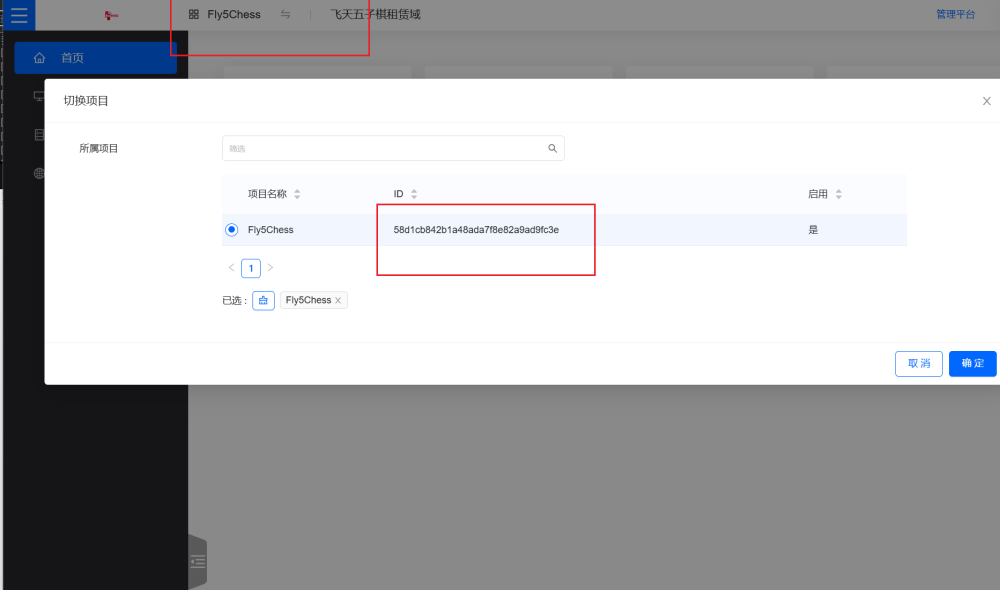Click the 确定 confirm button

(x=972, y=364)
